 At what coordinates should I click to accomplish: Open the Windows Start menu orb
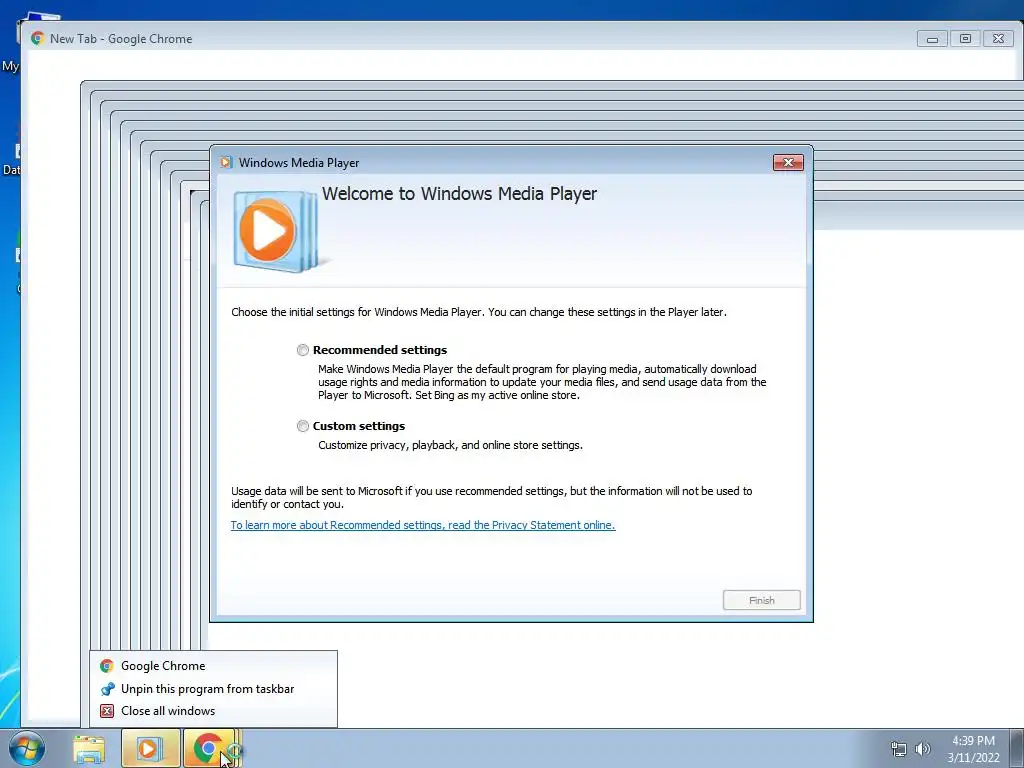tap(27, 748)
